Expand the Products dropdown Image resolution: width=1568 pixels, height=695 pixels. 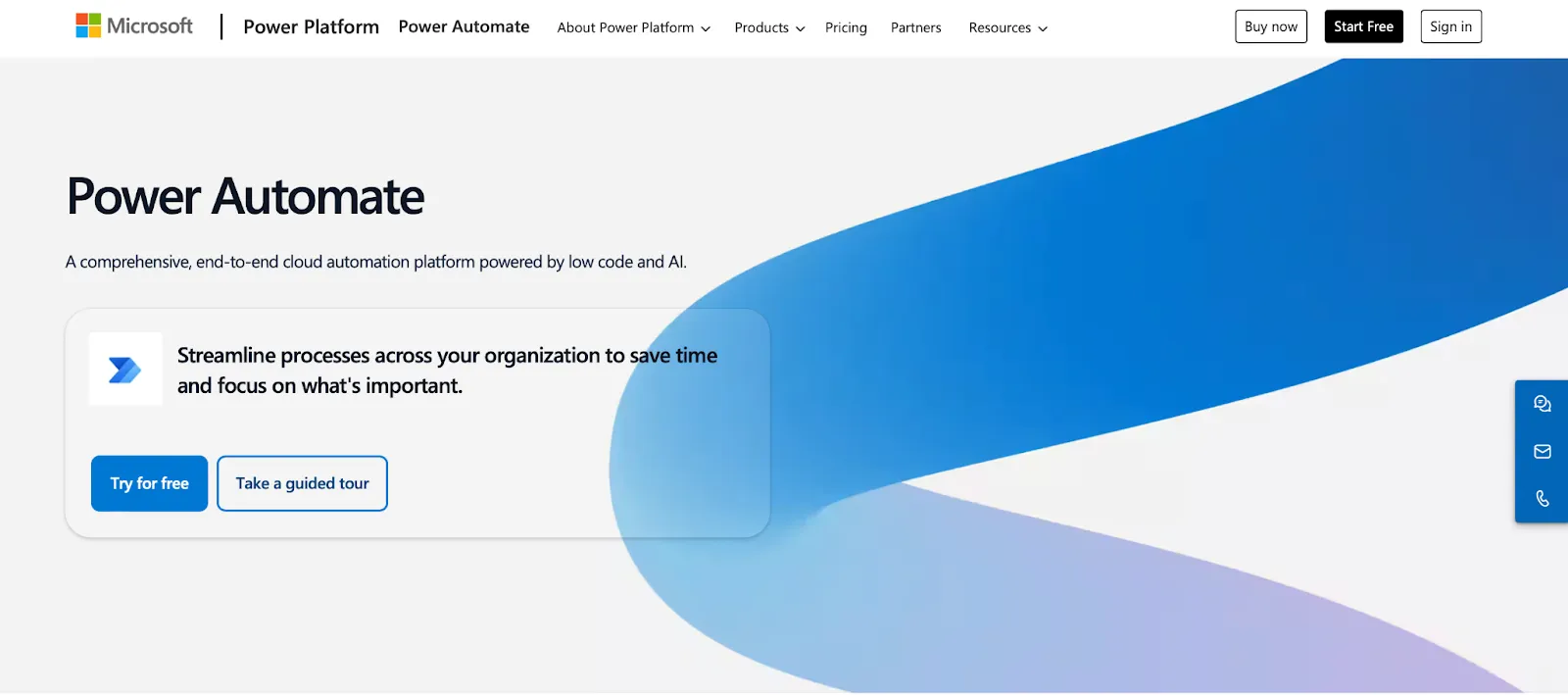point(770,27)
